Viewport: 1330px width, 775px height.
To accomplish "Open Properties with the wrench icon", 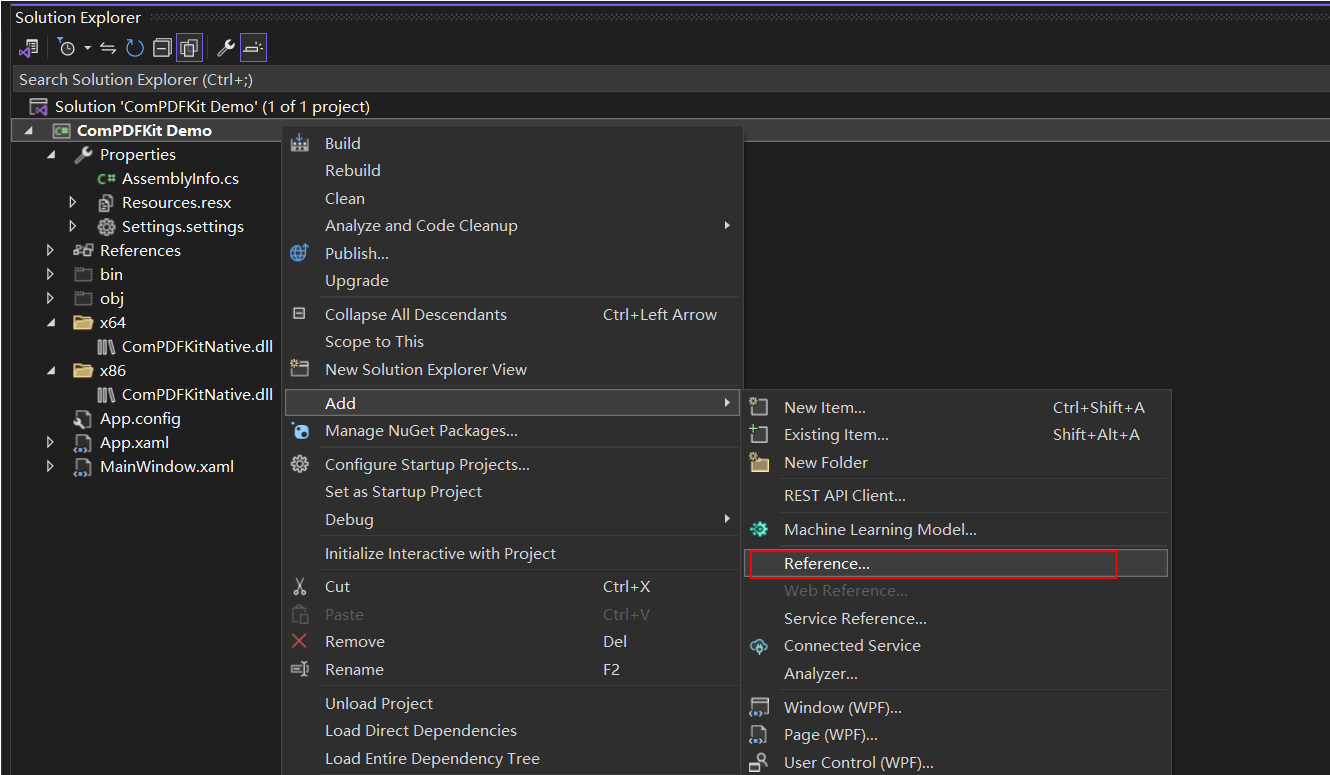I will [226, 48].
